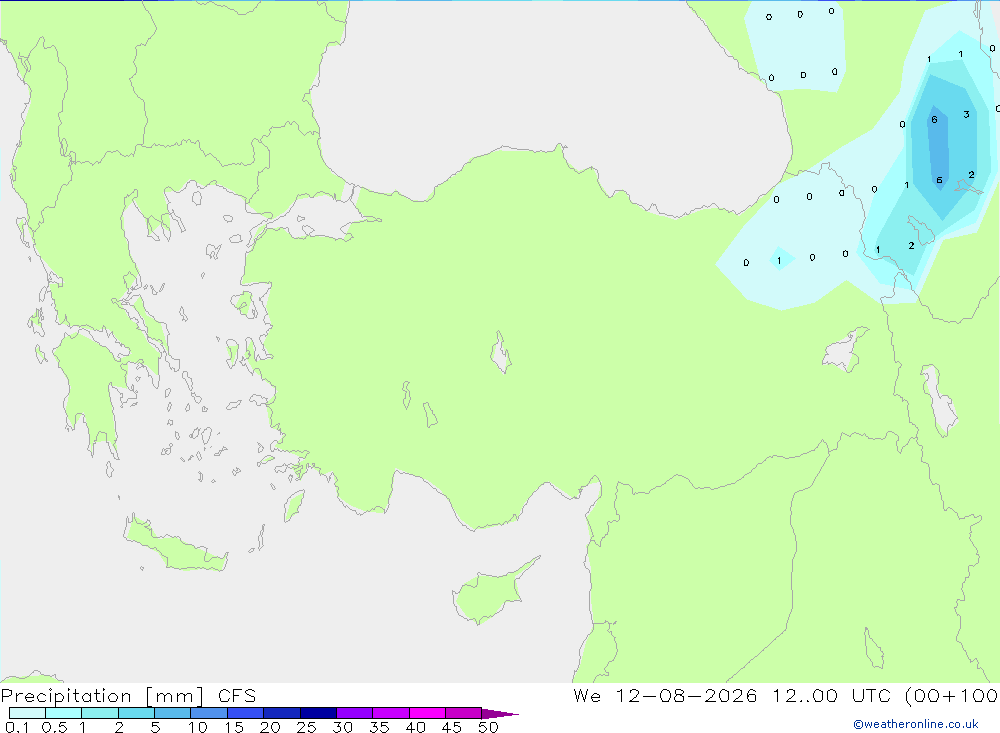This screenshot has height=733, width=1000.
Task: Click the '3' precipitation value on the map
Action: [x=966, y=114]
